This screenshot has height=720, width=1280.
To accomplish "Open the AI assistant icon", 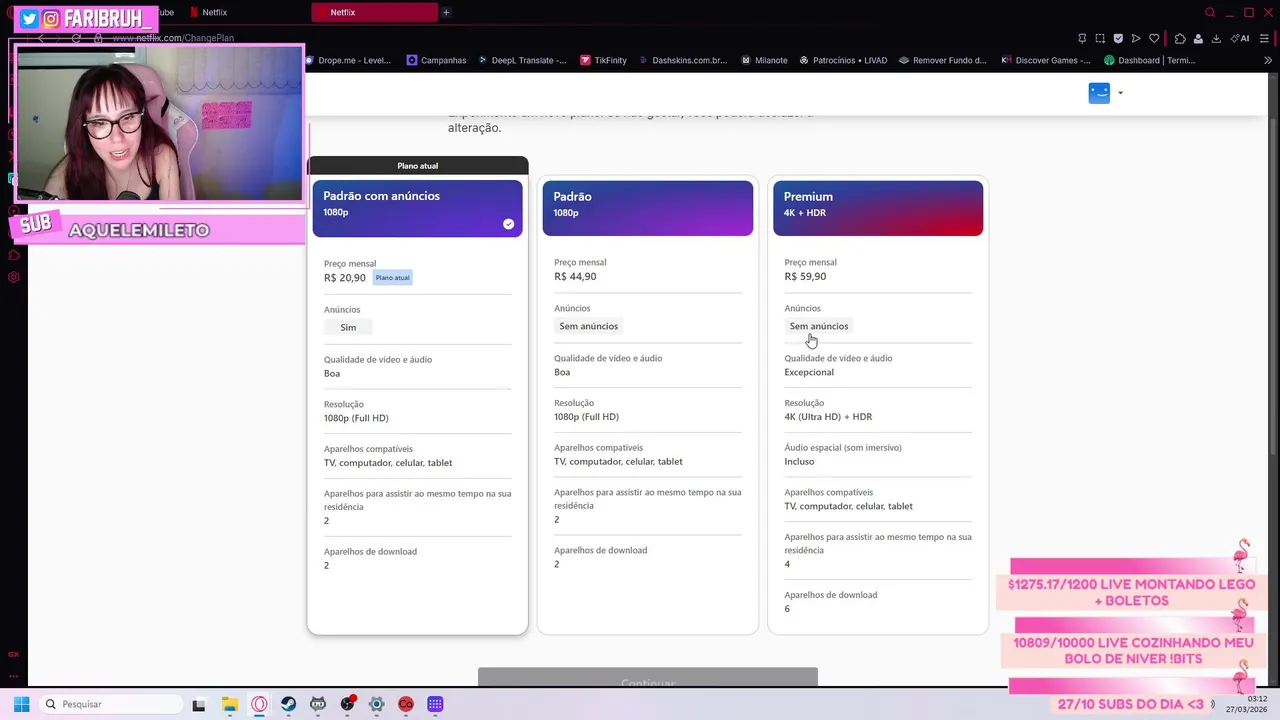I will pos(1240,38).
